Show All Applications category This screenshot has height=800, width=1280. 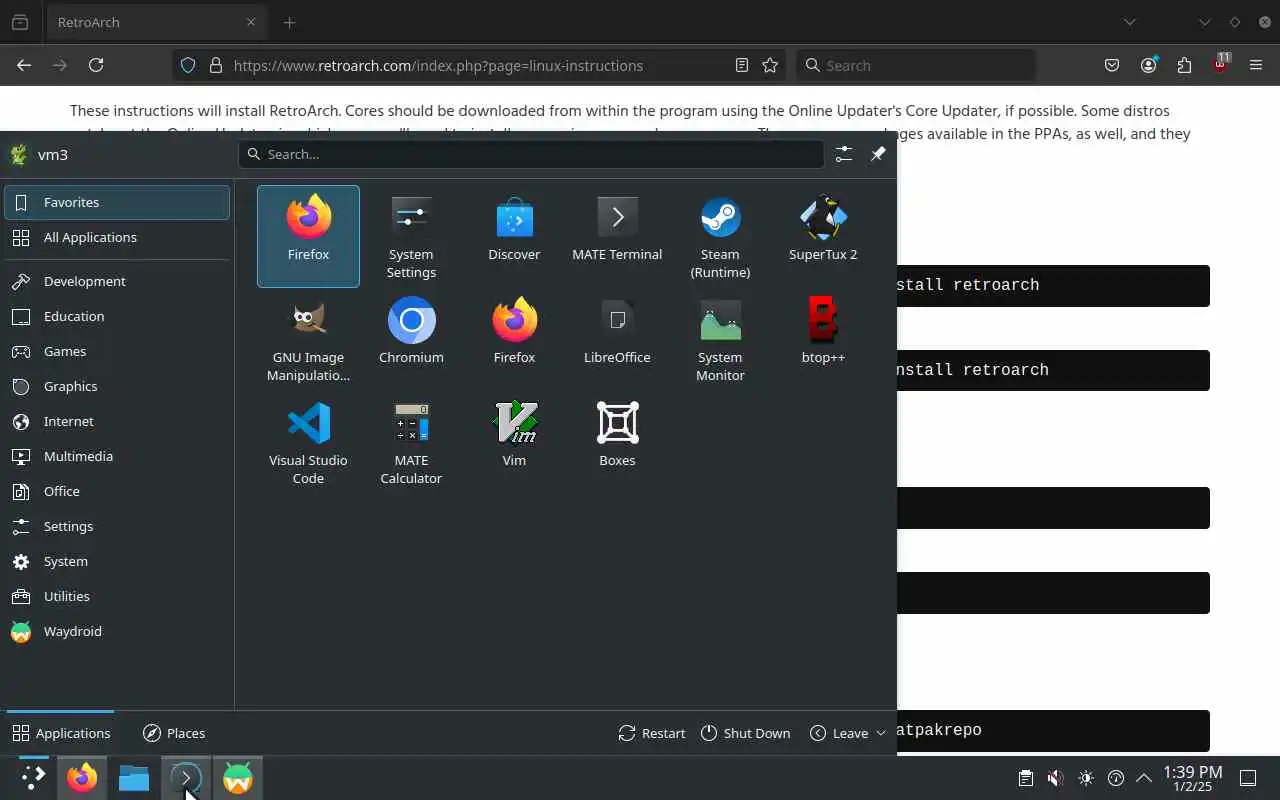pos(117,237)
